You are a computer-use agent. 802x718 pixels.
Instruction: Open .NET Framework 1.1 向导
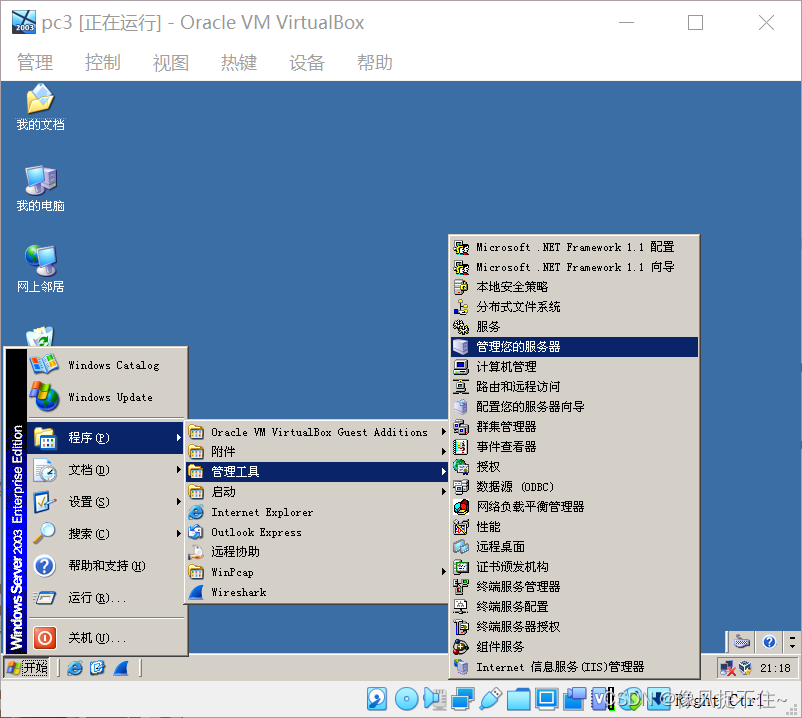[x=574, y=267]
